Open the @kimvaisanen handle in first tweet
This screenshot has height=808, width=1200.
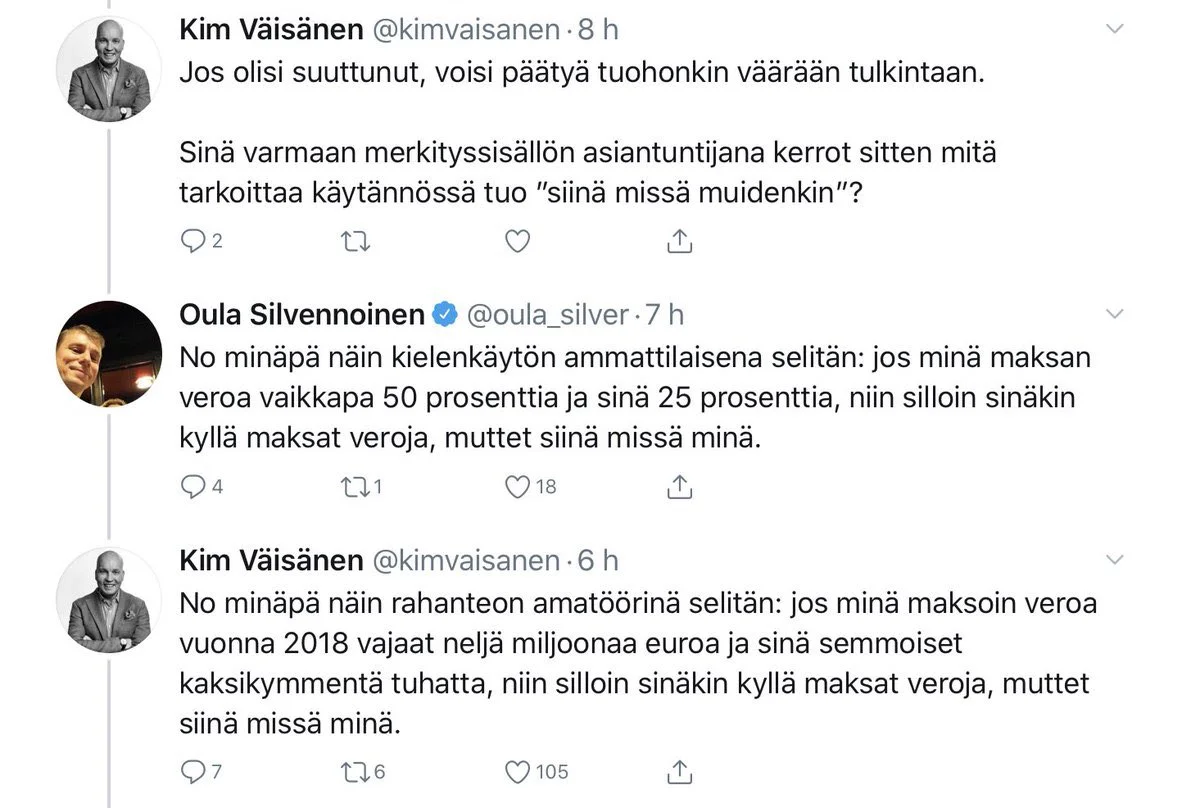[465, 30]
